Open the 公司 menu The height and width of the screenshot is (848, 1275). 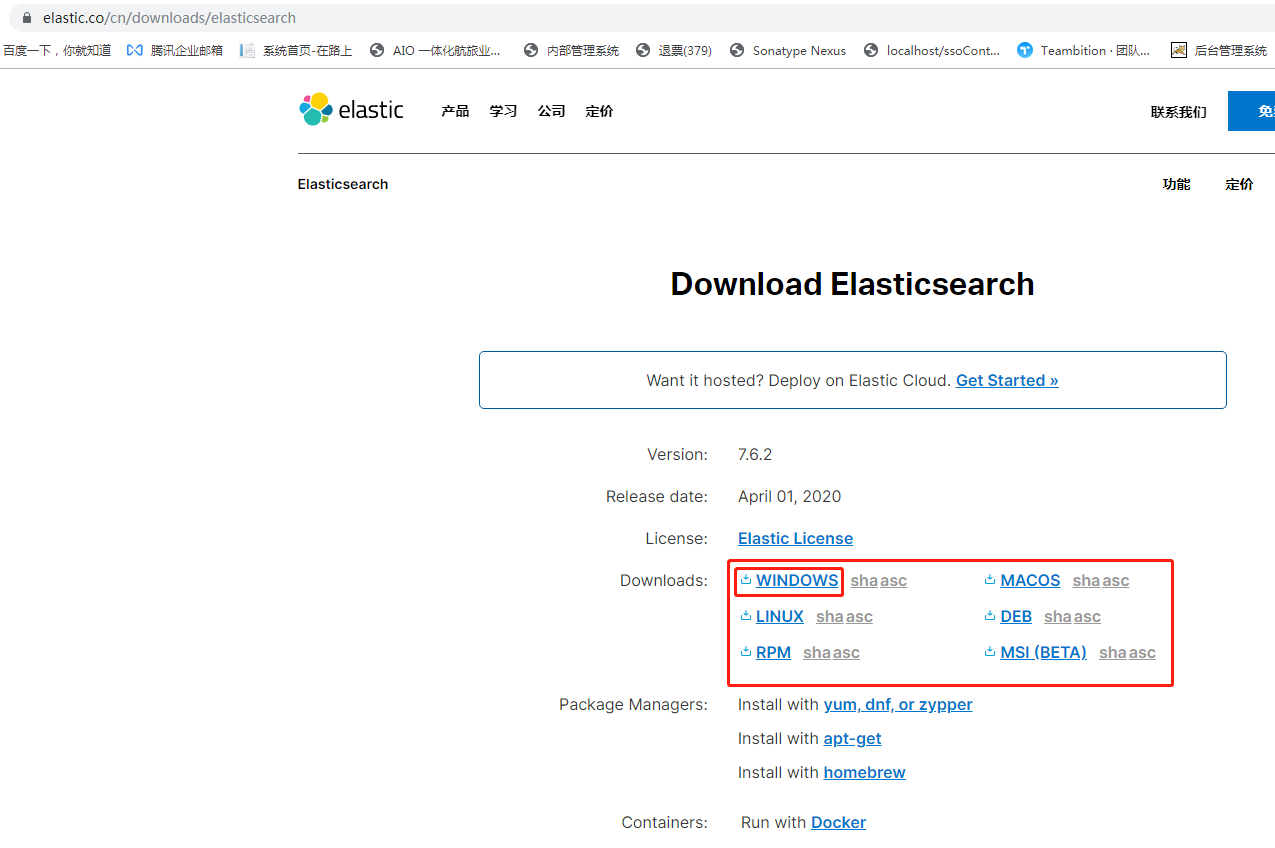pyautogui.click(x=551, y=111)
